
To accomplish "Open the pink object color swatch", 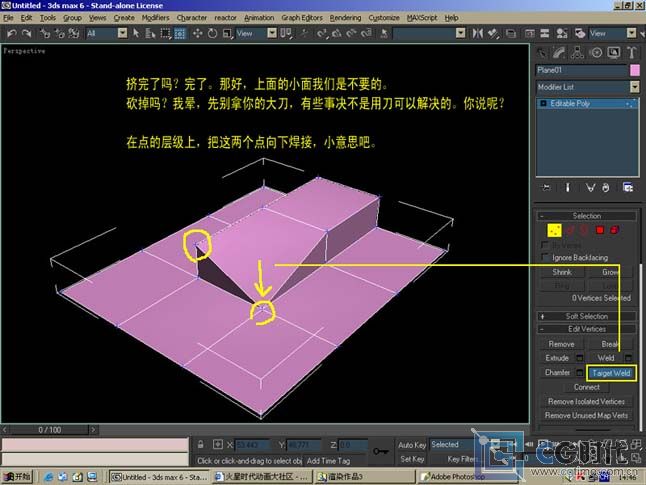I will pos(635,70).
